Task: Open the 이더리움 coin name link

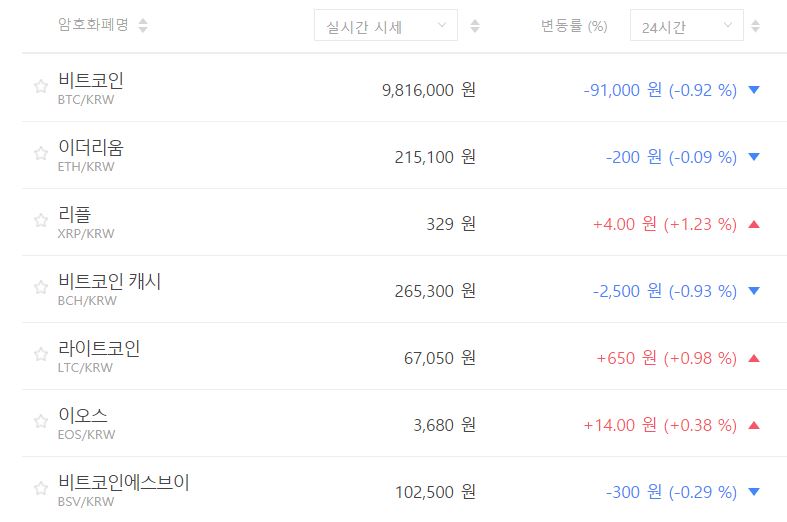Action: coord(91,147)
